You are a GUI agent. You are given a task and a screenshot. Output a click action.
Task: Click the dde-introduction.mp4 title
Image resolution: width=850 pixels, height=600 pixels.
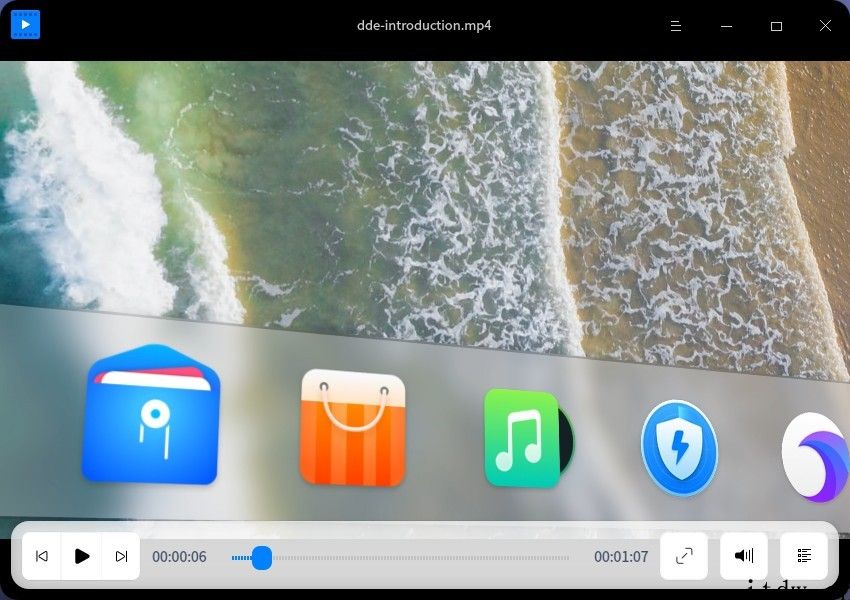point(424,25)
